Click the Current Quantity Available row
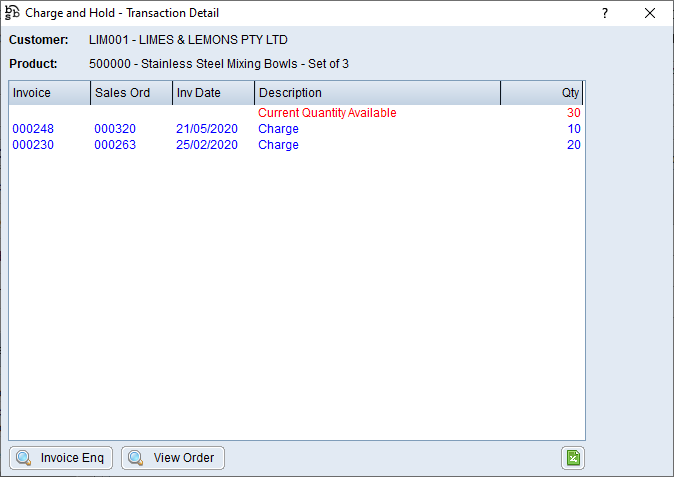The height and width of the screenshot is (477, 674). pos(327,113)
